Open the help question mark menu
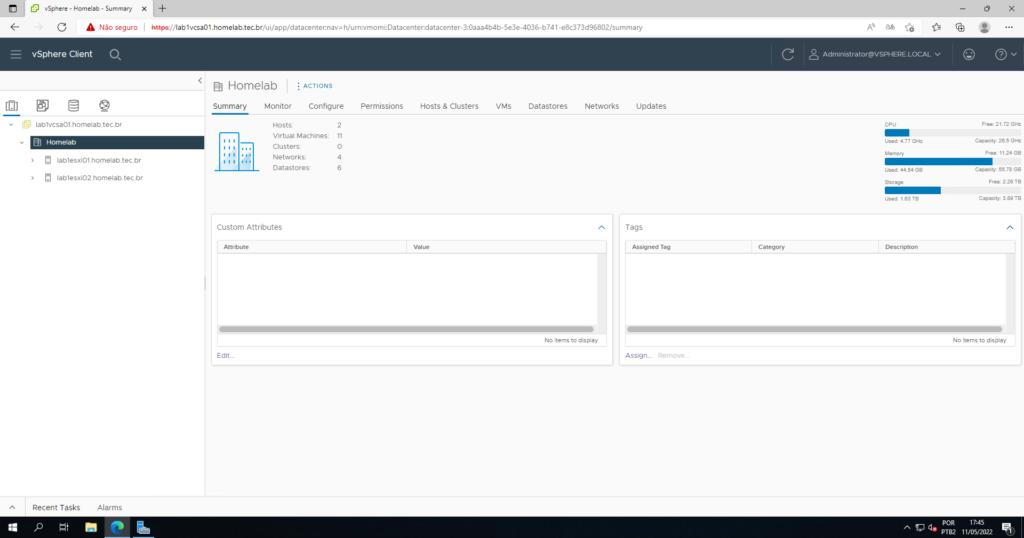Screen dimensions: 1024x538 tap(1005, 54)
